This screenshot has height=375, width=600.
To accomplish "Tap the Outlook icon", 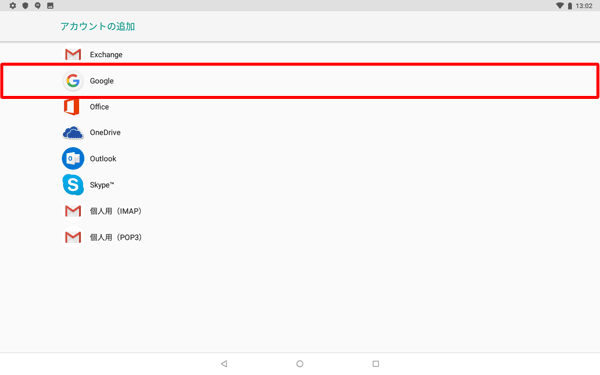I will 73,158.
